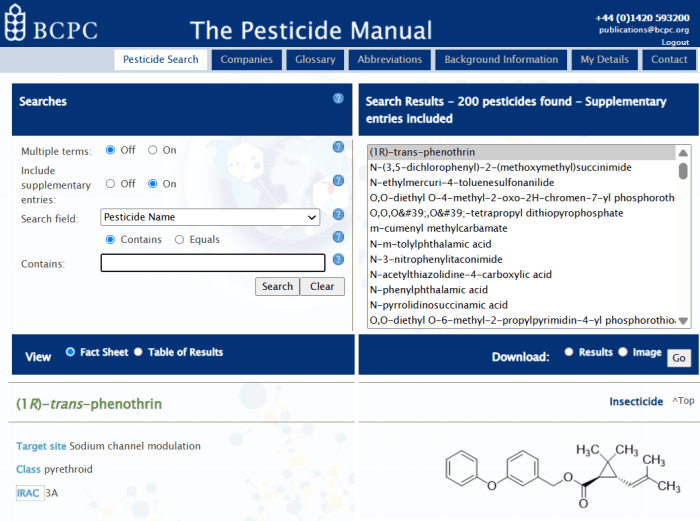Viewport: 700px width, 521px height.
Task: Open Background Information tab
Action: coord(501,60)
